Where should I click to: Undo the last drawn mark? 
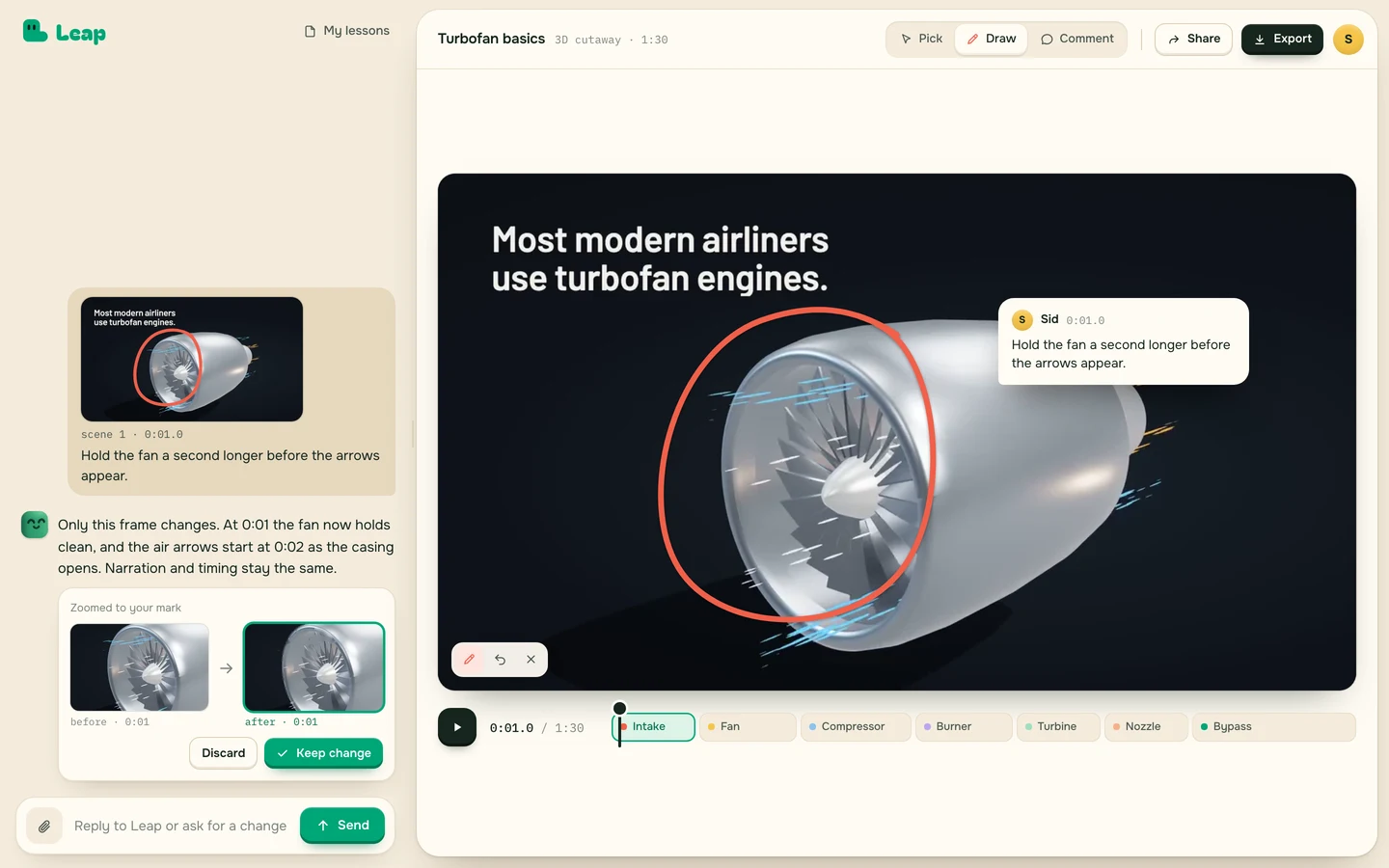501,660
